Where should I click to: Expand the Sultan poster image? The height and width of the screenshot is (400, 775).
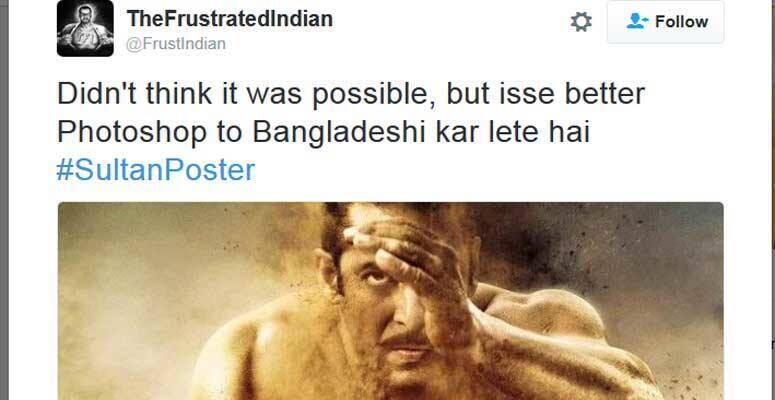390,301
